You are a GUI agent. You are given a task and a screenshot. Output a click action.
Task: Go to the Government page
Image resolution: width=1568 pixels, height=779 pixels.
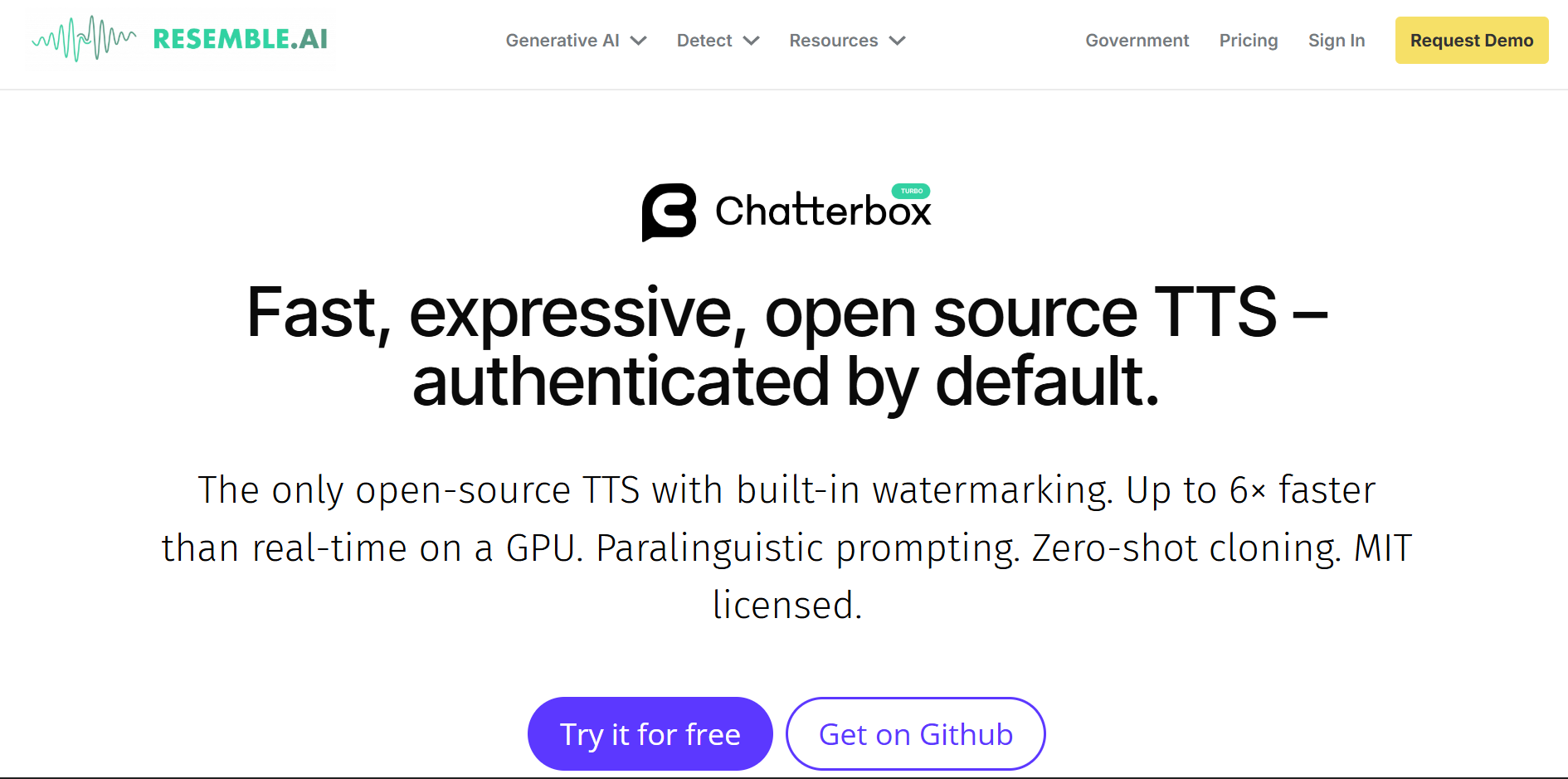tap(1137, 41)
